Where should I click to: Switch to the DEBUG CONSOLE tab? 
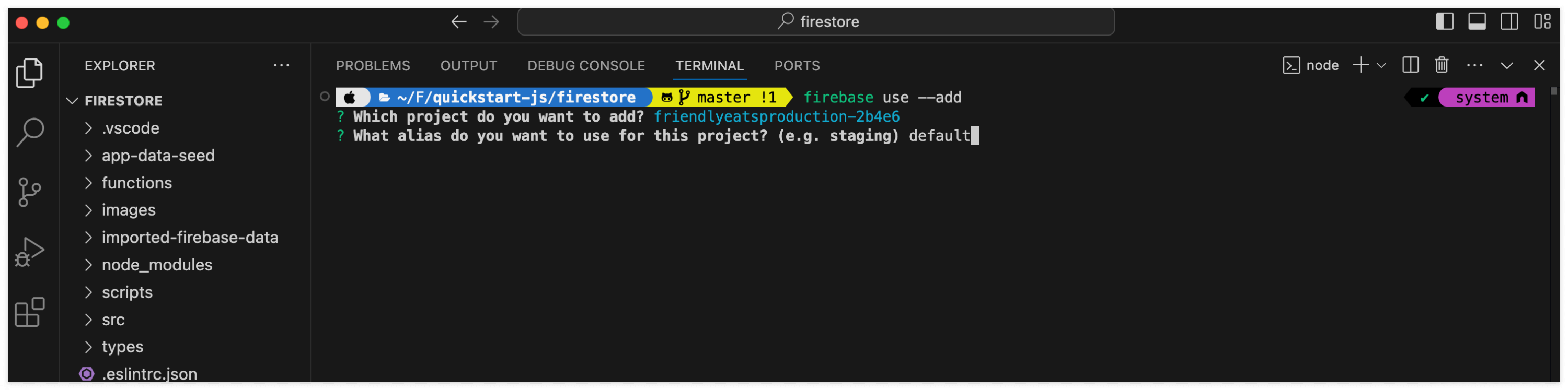click(x=585, y=65)
